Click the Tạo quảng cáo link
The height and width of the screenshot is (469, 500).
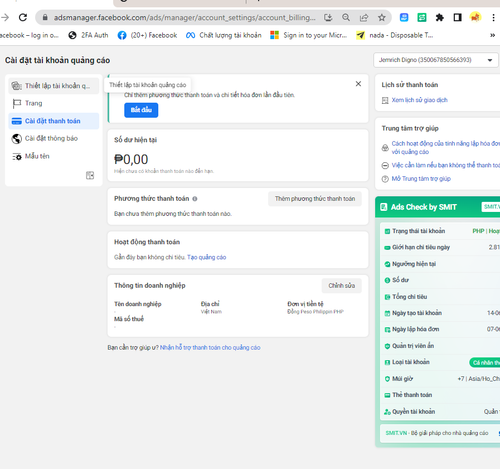[x=207, y=257]
